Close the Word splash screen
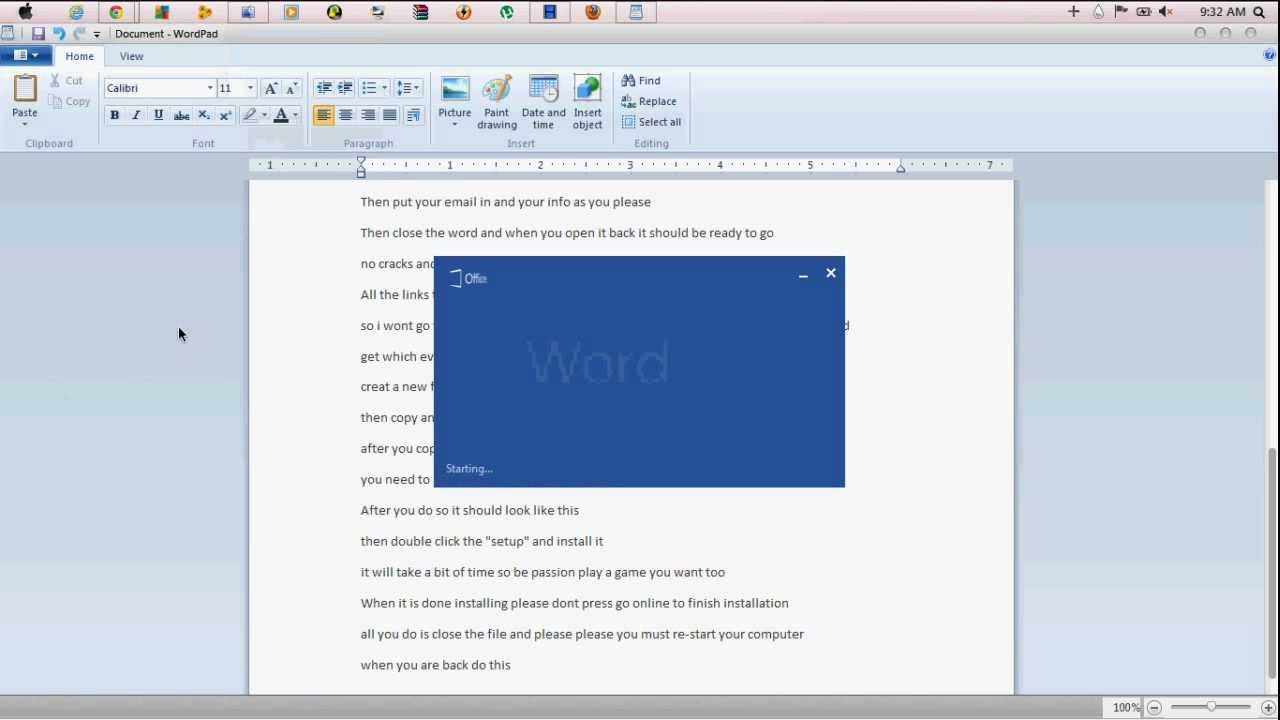This screenshot has height=720, width=1280. click(831, 273)
